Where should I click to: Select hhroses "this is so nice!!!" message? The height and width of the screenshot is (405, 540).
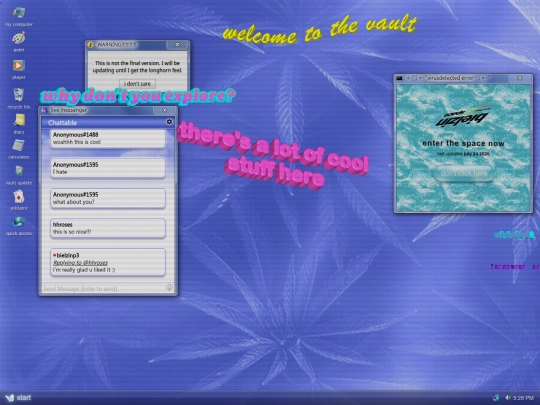click(108, 228)
